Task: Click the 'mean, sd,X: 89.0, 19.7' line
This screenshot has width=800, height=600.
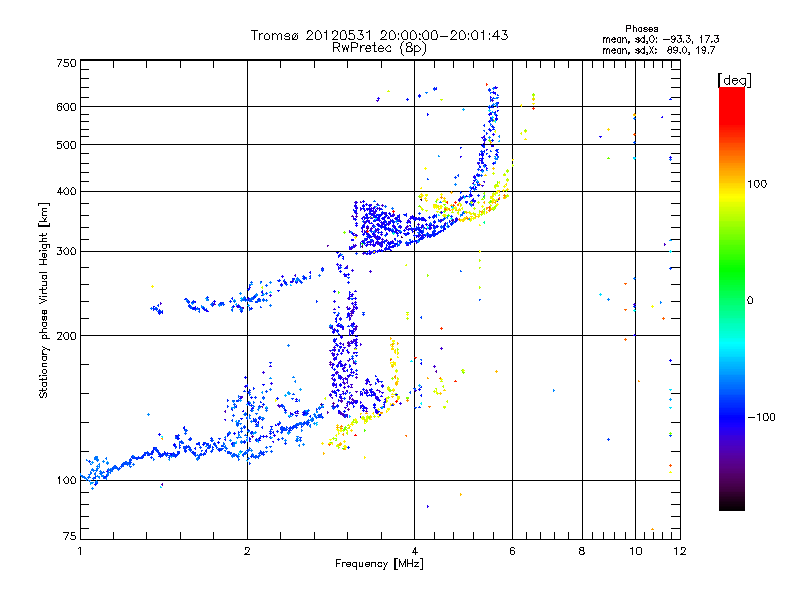Action: tap(659, 50)
